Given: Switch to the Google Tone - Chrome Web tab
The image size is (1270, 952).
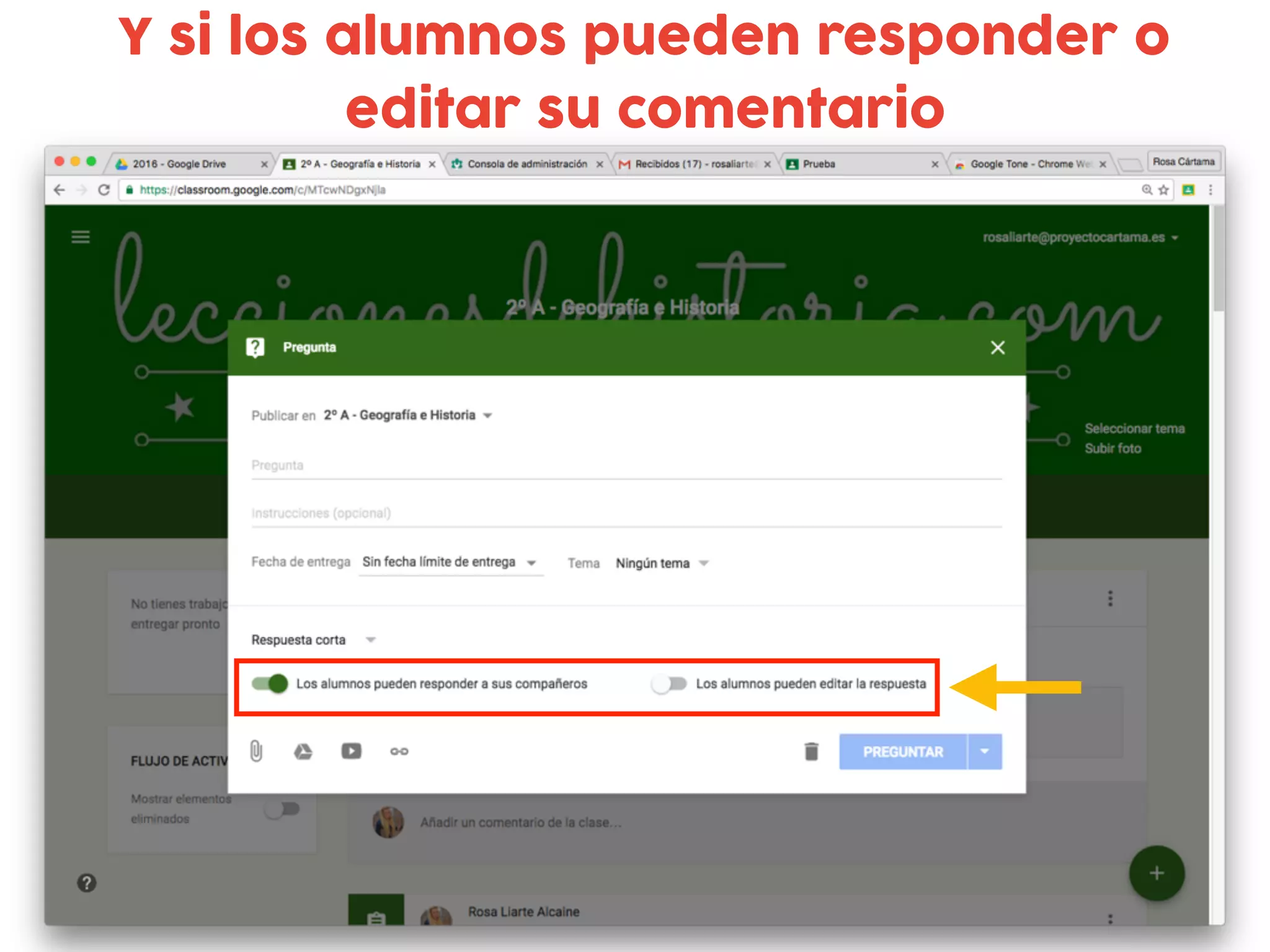Looking at the screenshot, I should pyautogui.click(x=1031, y=164).
